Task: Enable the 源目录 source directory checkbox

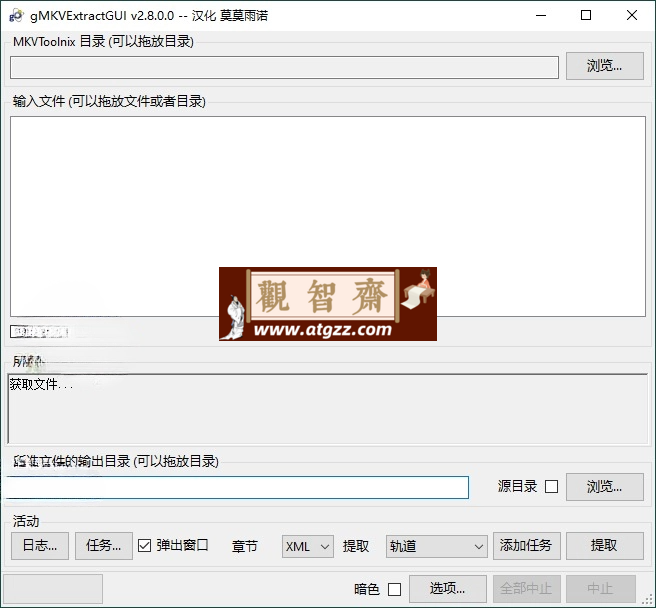Action: pyautogui.click(x=551, y=487)
